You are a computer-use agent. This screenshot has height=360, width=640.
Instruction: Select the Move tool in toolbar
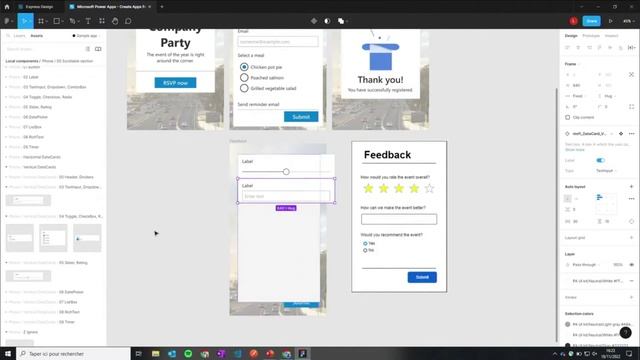click(x=25, y=21)
